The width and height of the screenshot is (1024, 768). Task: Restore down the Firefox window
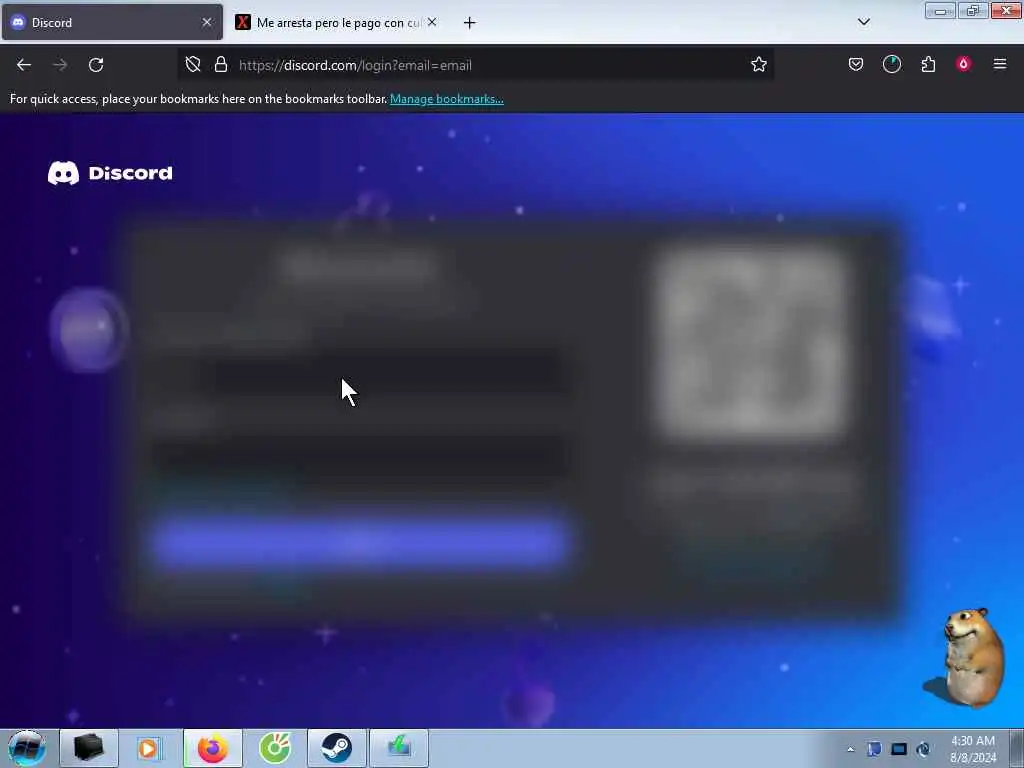pyautogui.click(x=973, y=11)
